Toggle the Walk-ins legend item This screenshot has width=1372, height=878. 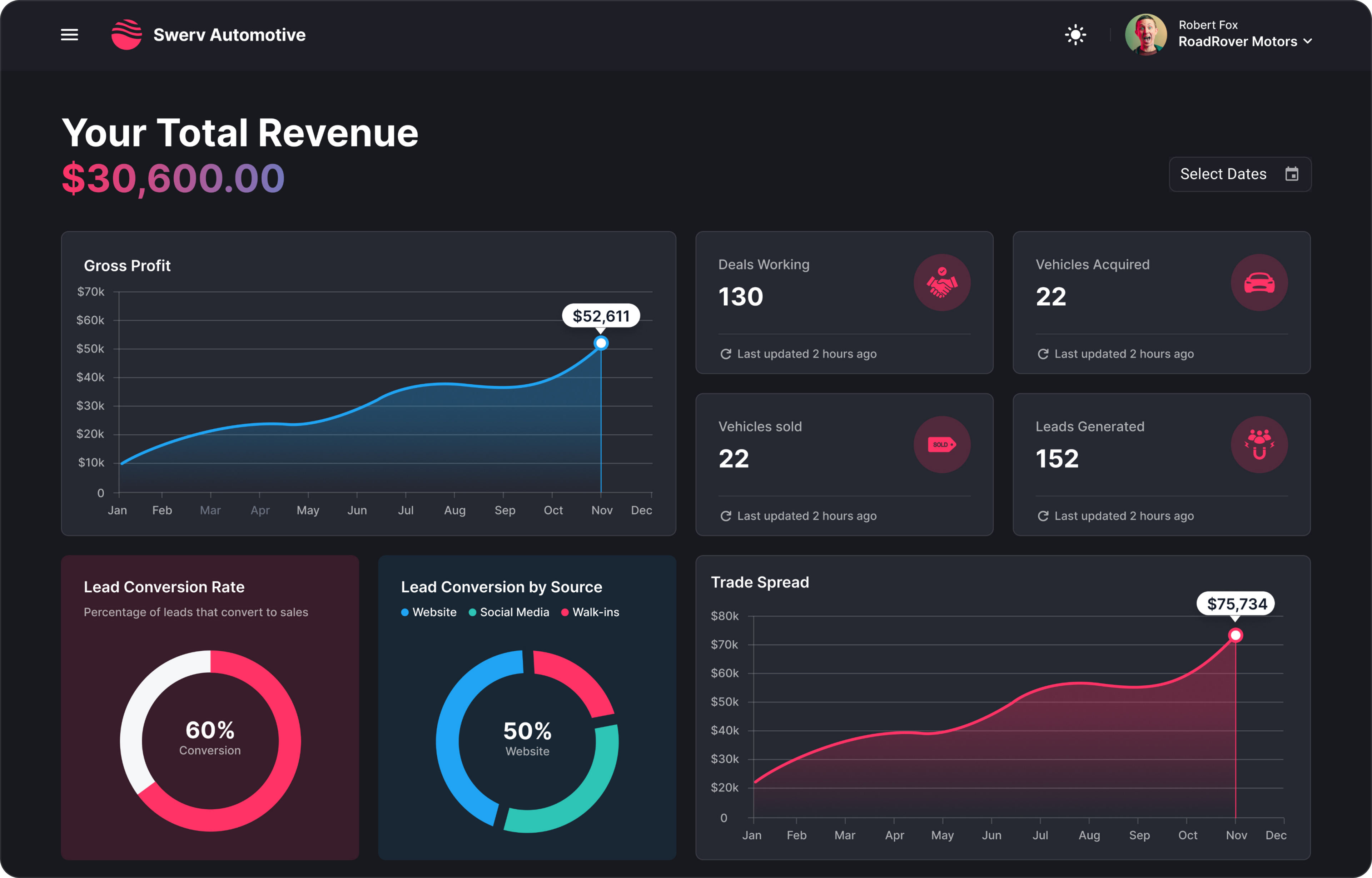[x=590, y=612]
